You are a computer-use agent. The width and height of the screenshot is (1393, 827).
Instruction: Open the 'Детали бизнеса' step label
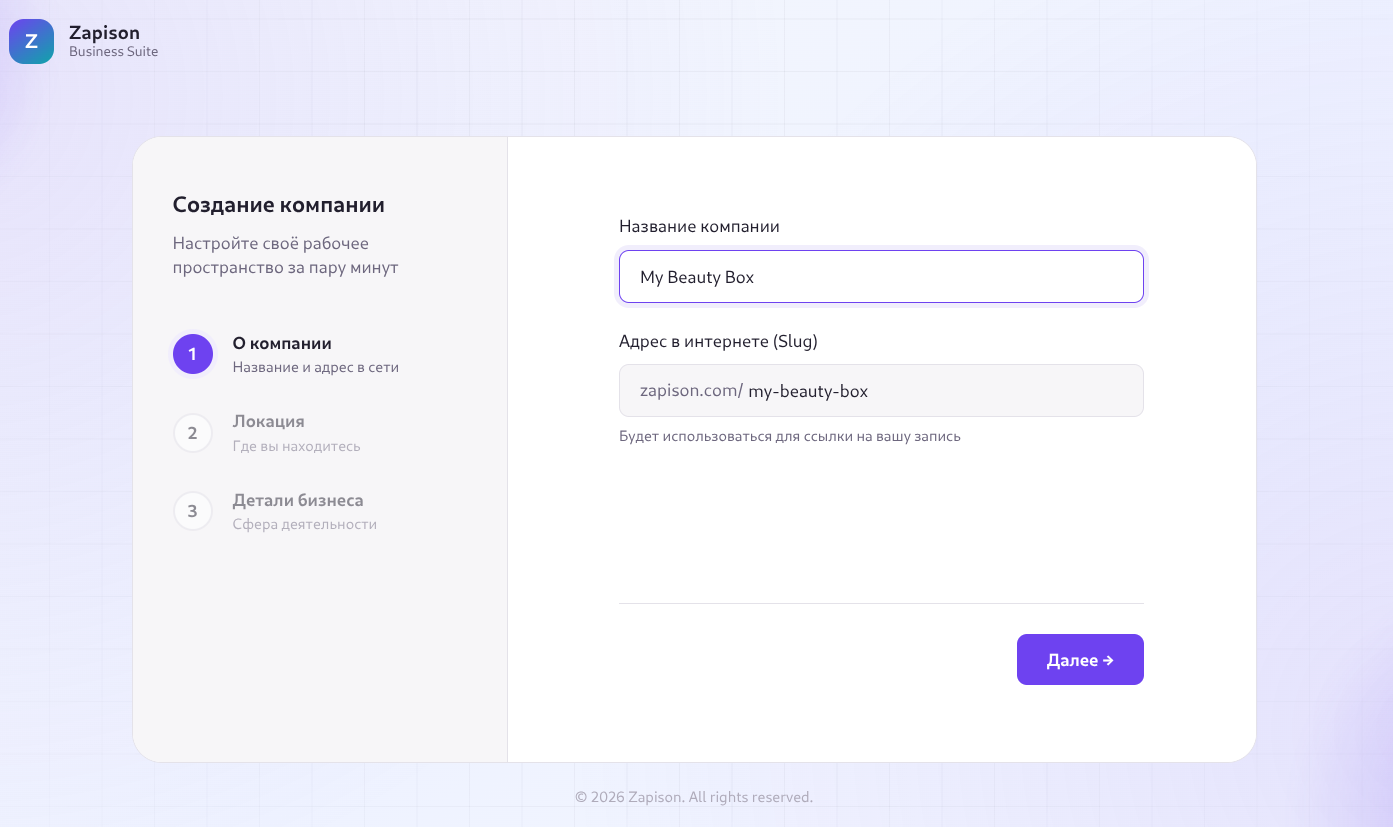click(x=298, y=500)
